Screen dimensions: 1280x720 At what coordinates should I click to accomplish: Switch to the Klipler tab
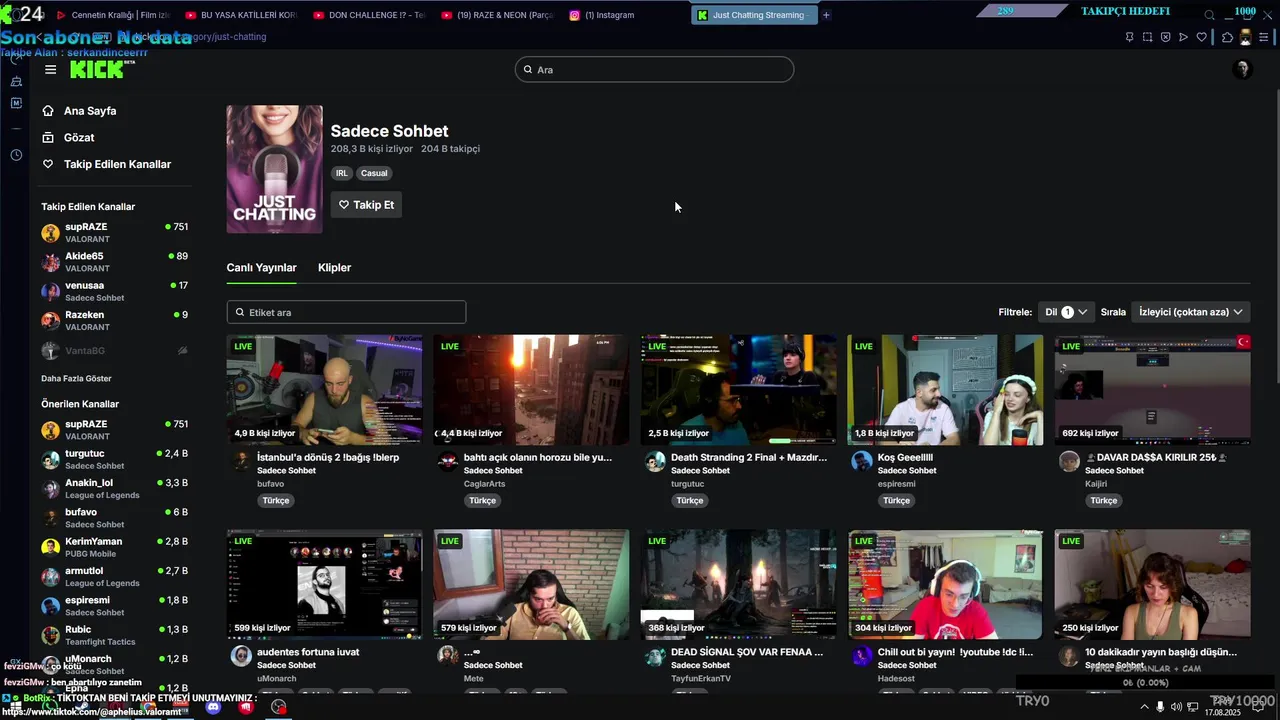334,267
